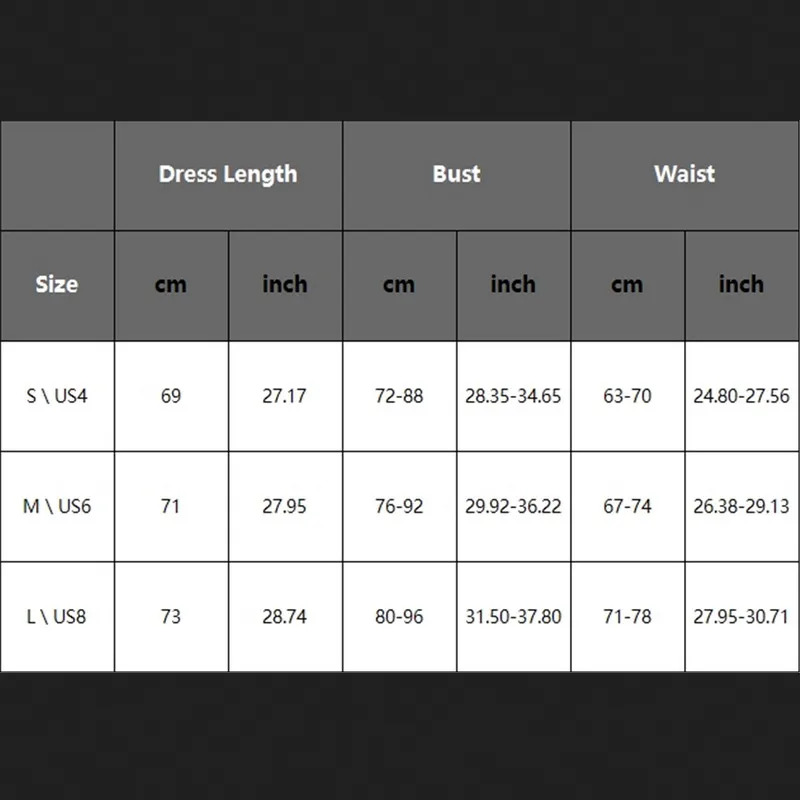Select the 73 cm dress length cell
The height and width of the screenshot is (800, 800).
171,617
